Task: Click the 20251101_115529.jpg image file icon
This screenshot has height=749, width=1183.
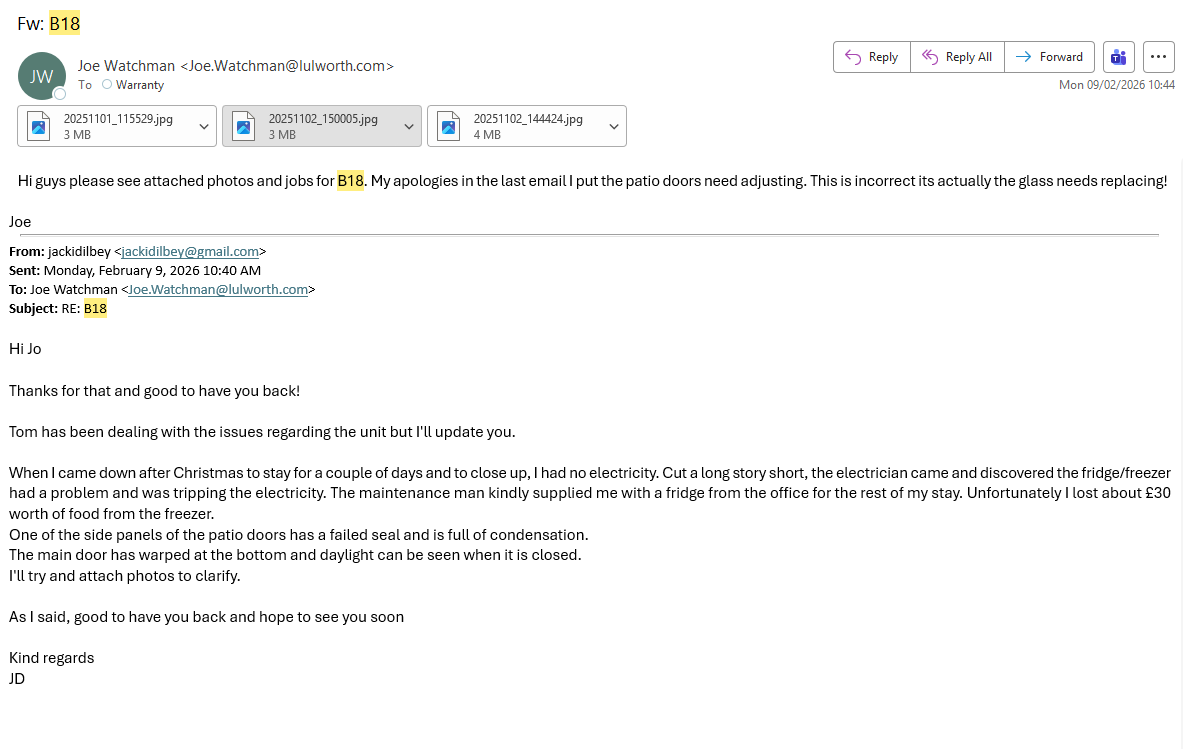Action: 39,126
